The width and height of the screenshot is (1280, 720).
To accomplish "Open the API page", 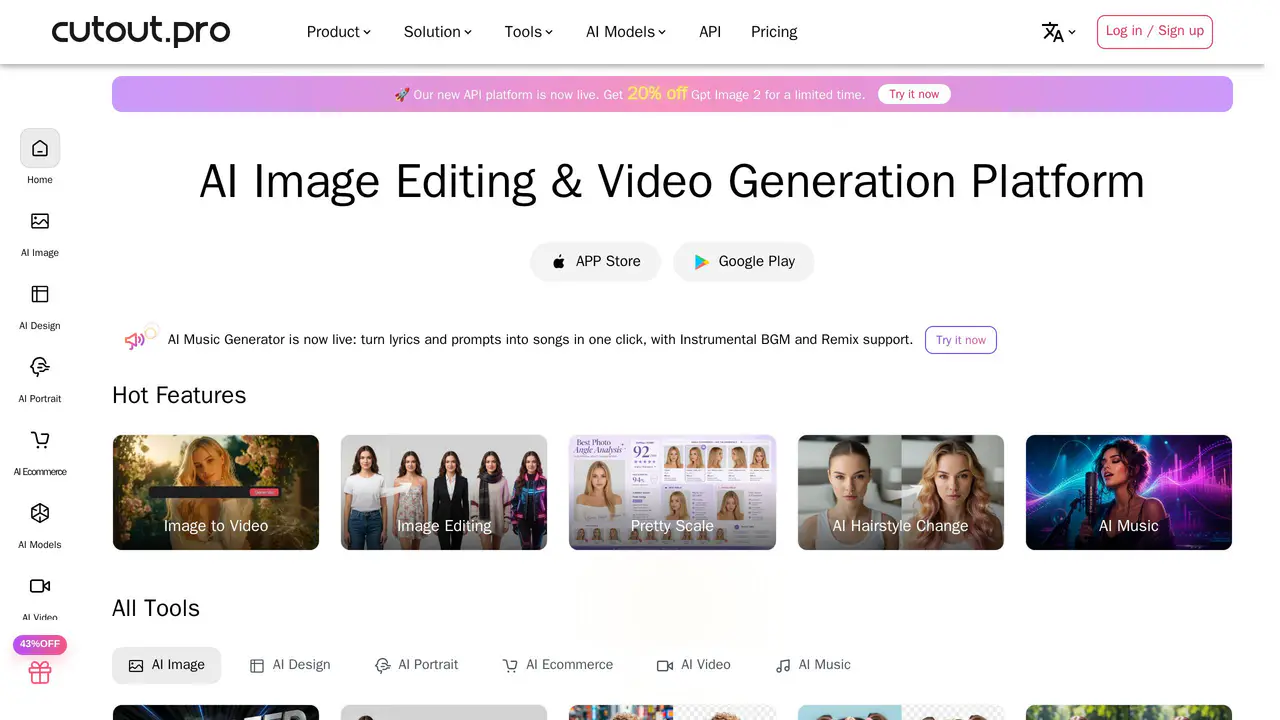I will (x=710, y=32).
